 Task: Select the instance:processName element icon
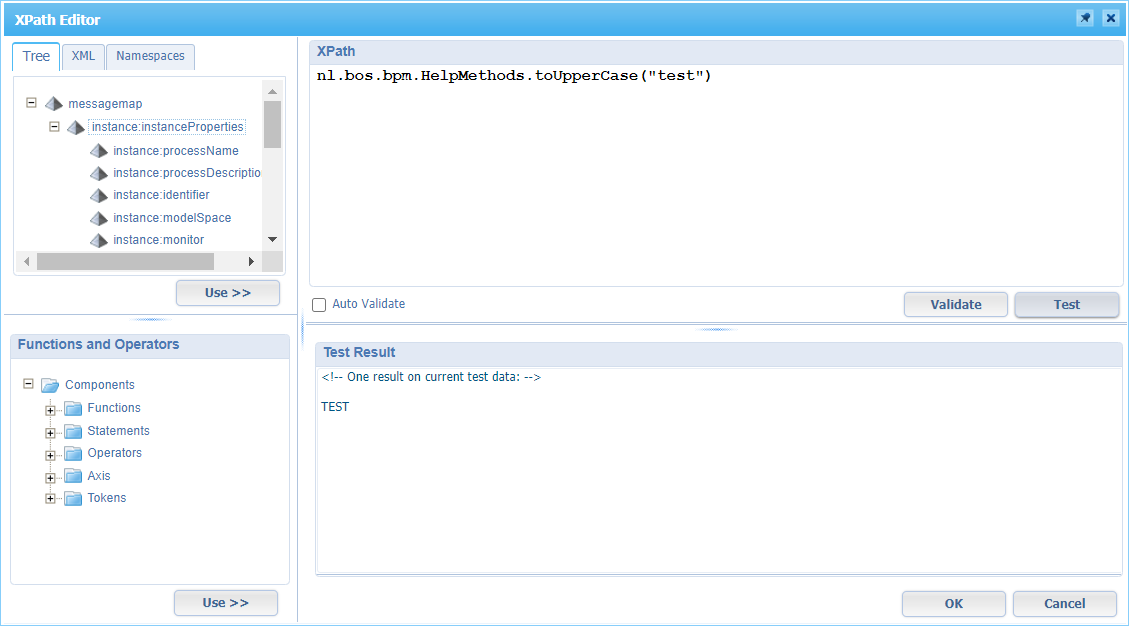(98, 150)
